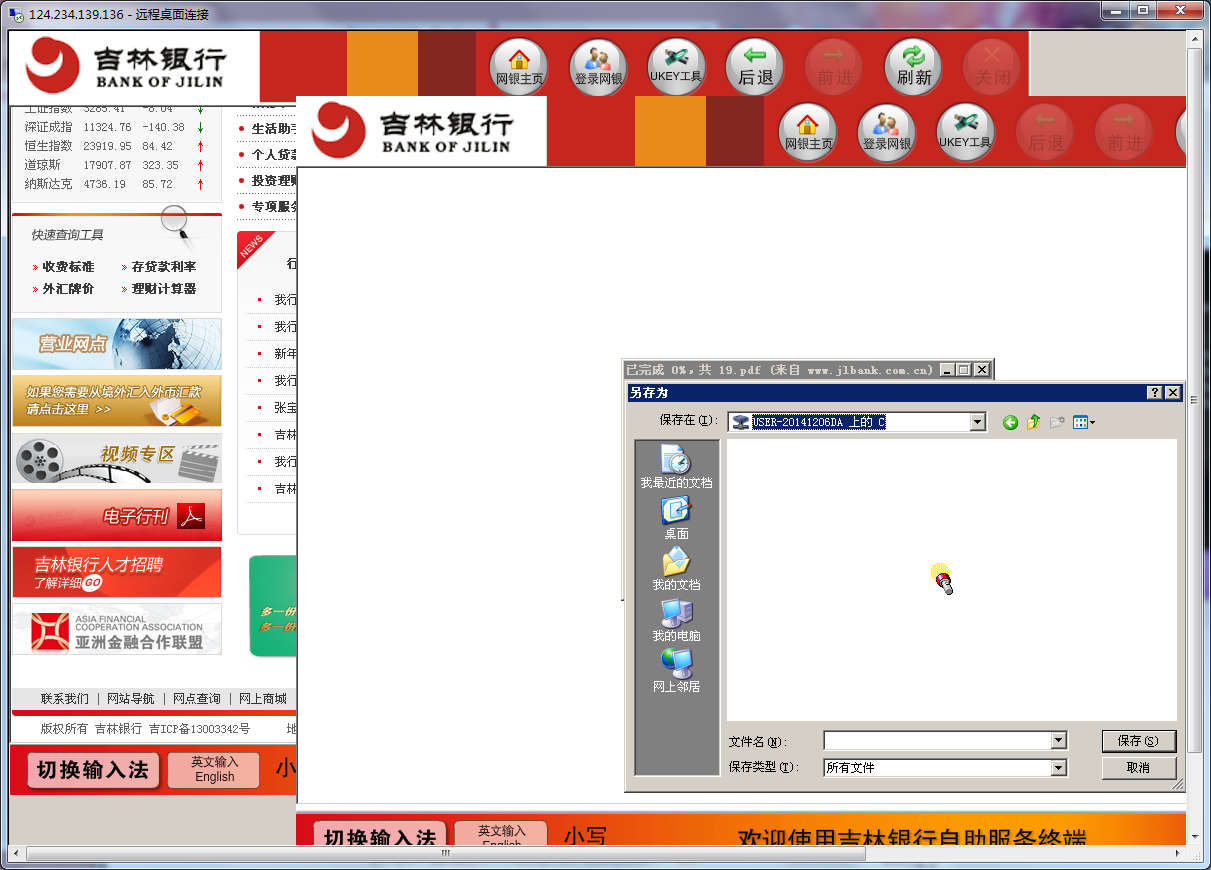Go back using the green arrow in Save dialog
1211x870 pixels.
[1010, 423]
